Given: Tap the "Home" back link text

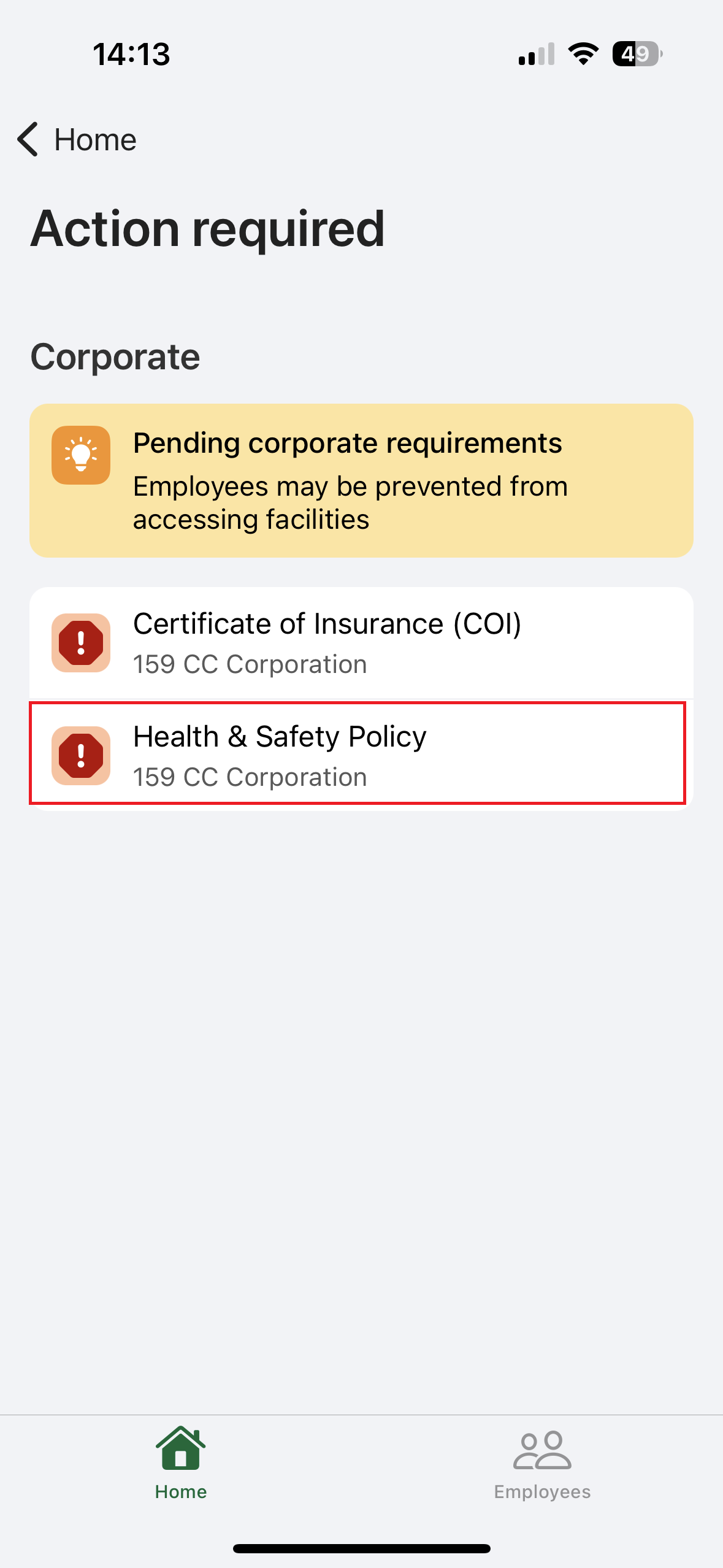Looking at the screenshot, I should click(x=95, y=140).
